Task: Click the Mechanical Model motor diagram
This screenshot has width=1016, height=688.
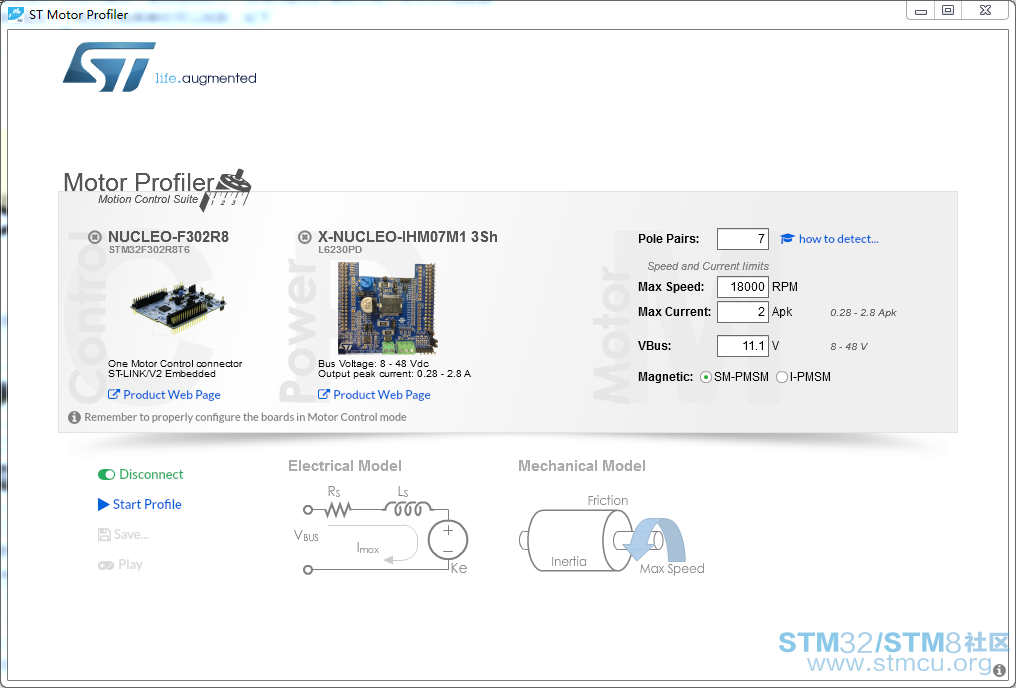Action: point(612,535)
